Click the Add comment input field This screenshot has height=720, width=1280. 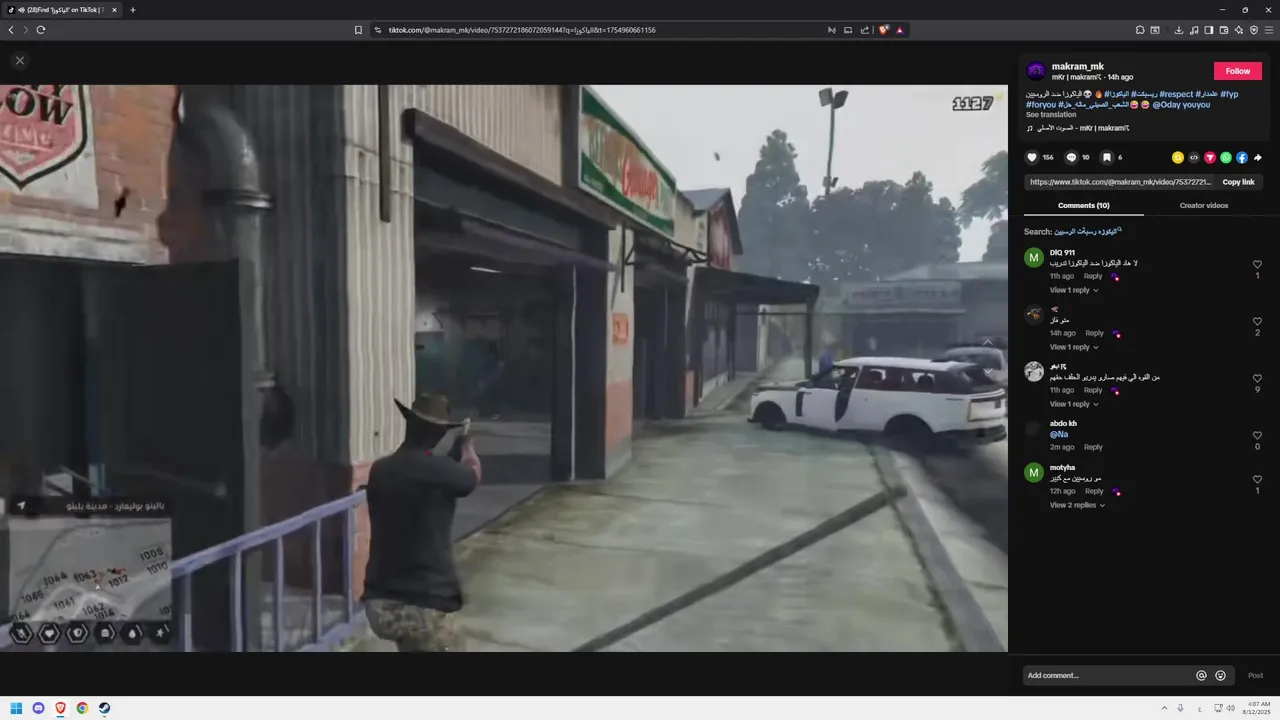coord(1107,675)
